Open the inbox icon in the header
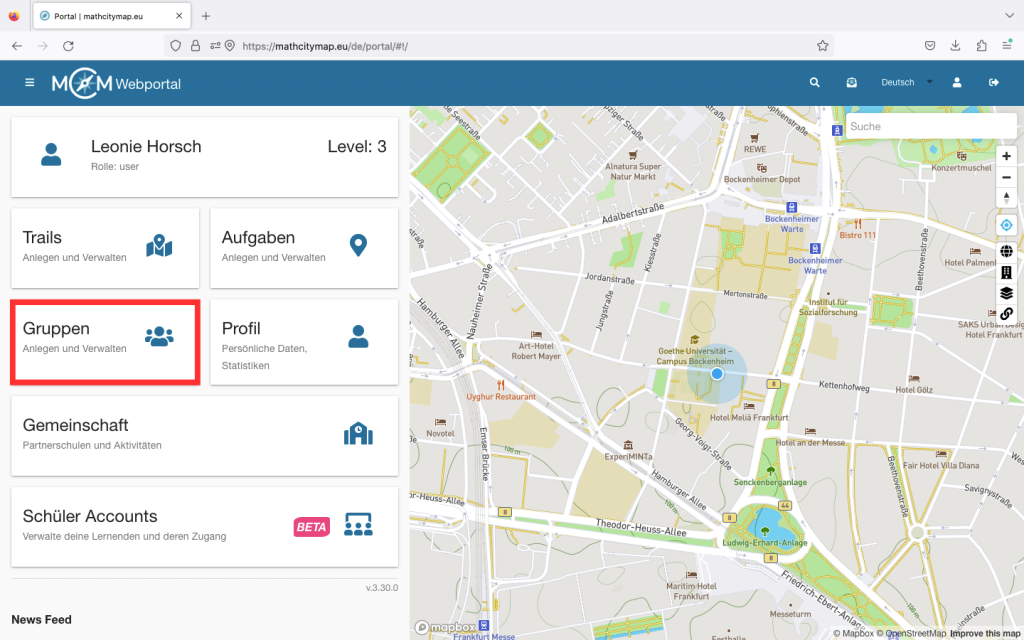The image size is (1024, 640). tap(851, 83)
